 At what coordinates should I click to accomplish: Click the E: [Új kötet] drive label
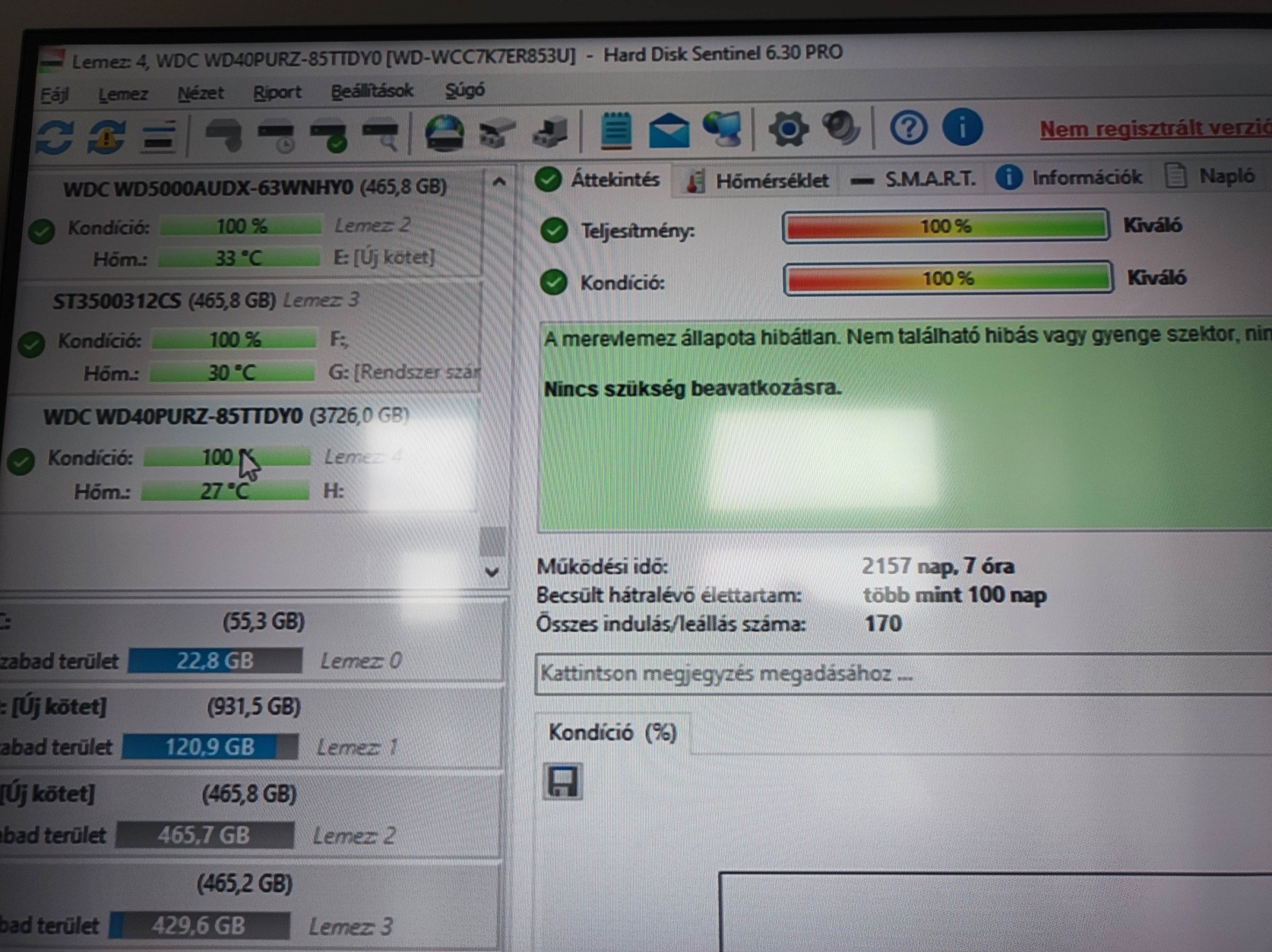[384, 257]
